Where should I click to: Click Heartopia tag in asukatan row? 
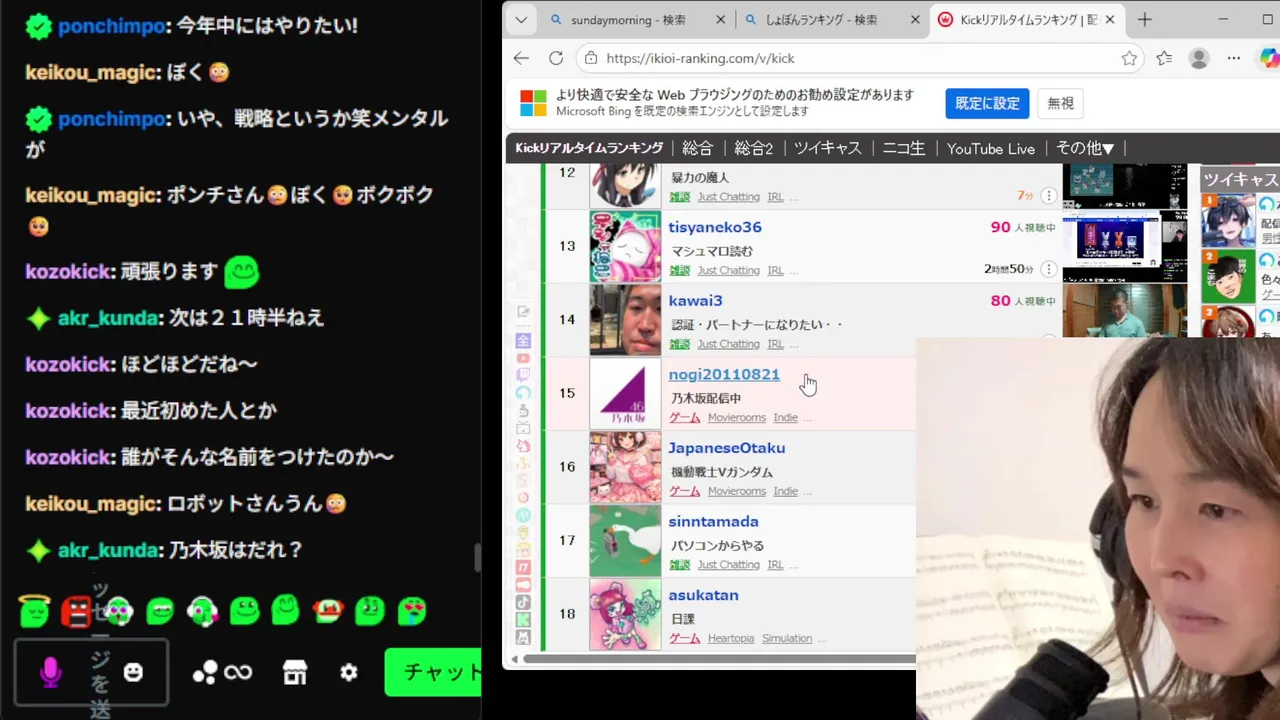731,638
